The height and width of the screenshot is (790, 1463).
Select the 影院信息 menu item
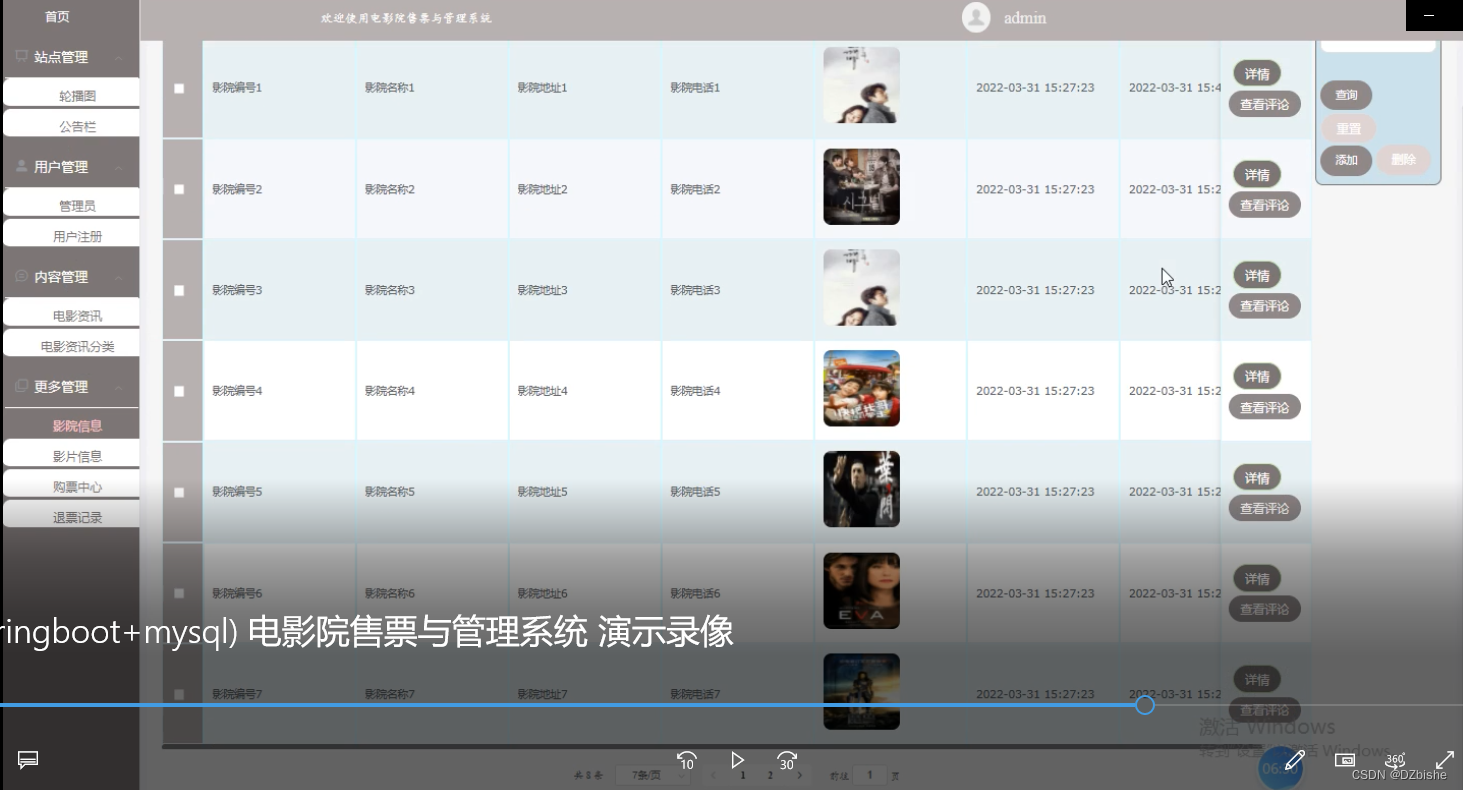[71, 425]
